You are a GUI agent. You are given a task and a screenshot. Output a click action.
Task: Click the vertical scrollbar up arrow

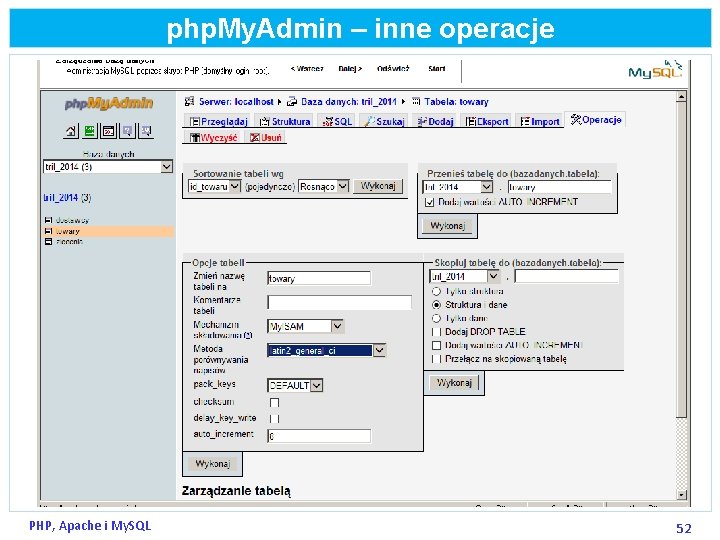681,97
